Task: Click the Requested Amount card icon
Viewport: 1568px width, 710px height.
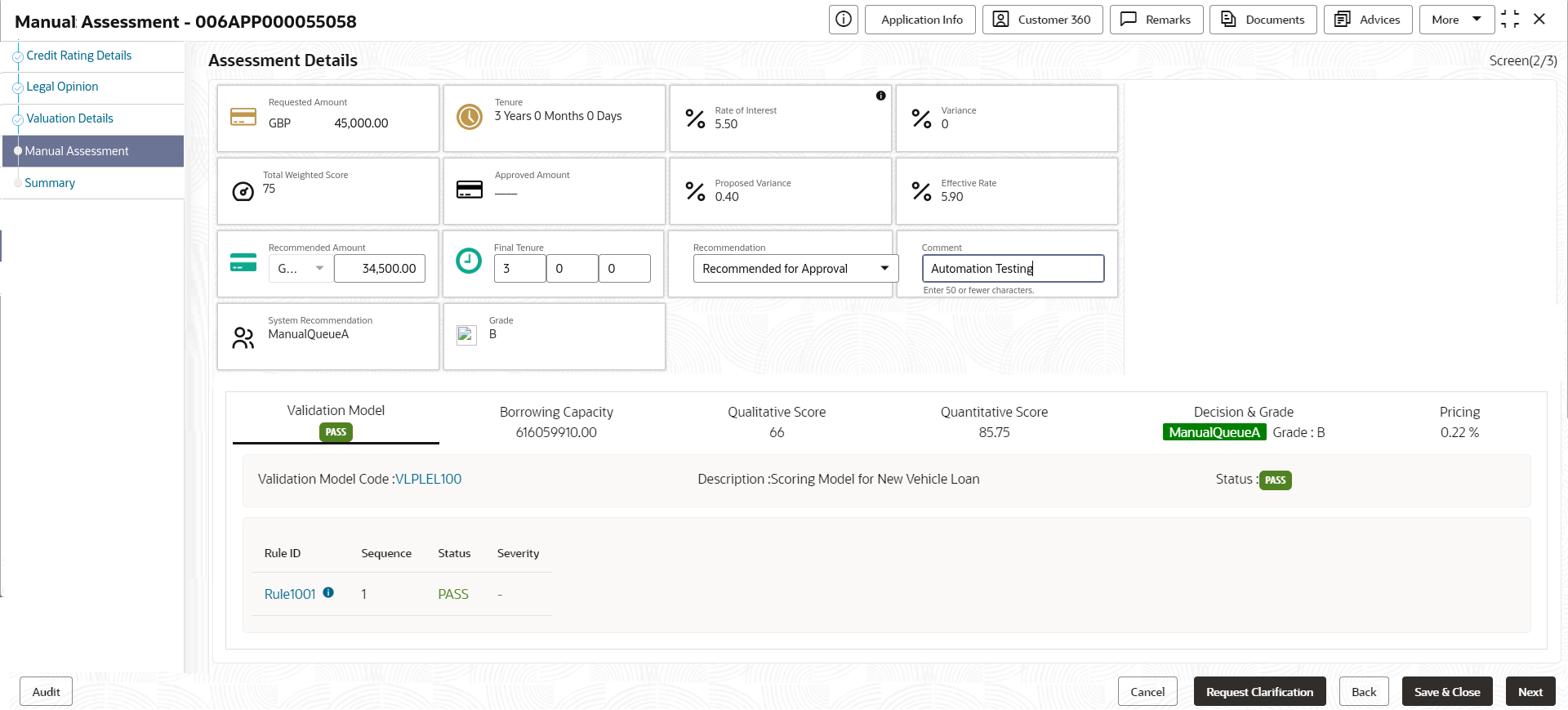Action: pos(243,117)
